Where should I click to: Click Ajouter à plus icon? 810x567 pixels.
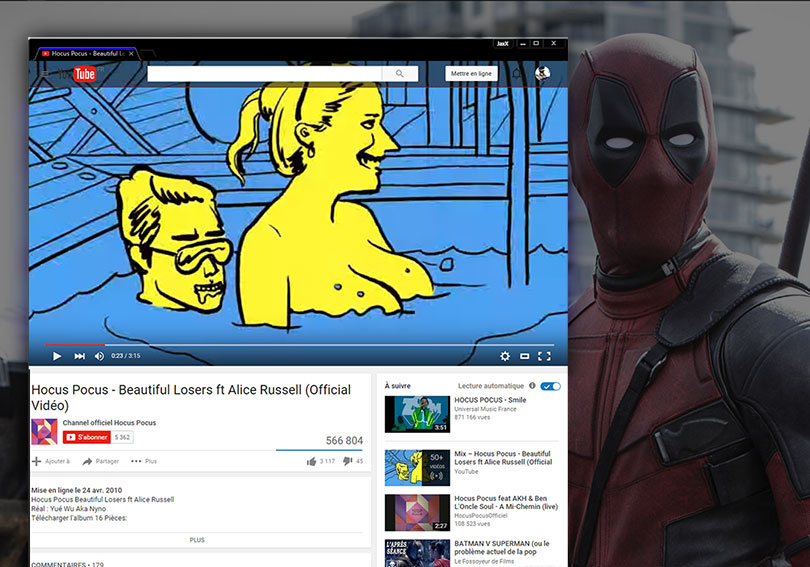tap(37, 461)
